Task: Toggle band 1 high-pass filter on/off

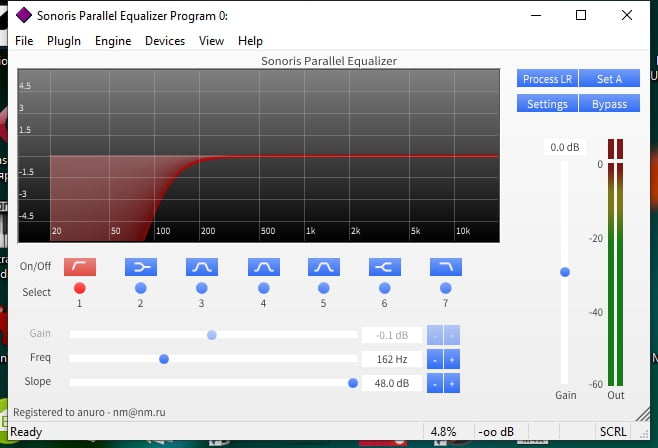Action: [80, 267]
